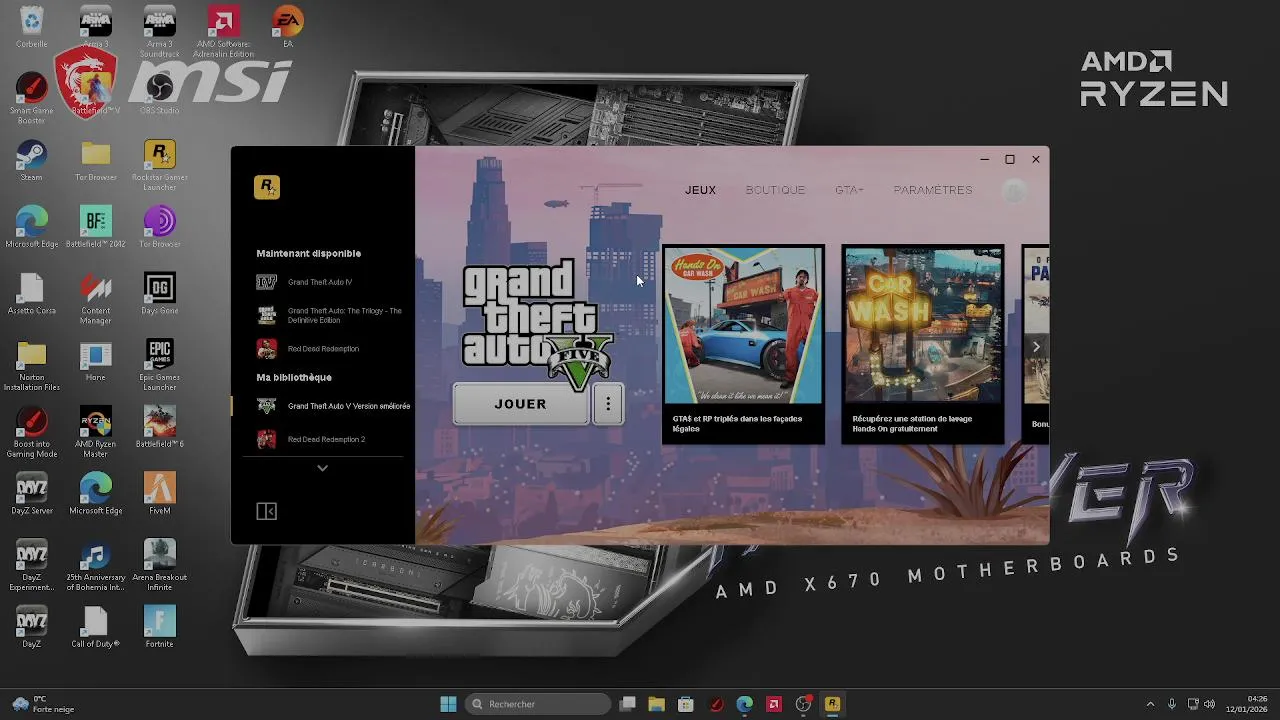
Task: Select the Arma 3 Soundtrack desktop icon
Action: point(160,31)
